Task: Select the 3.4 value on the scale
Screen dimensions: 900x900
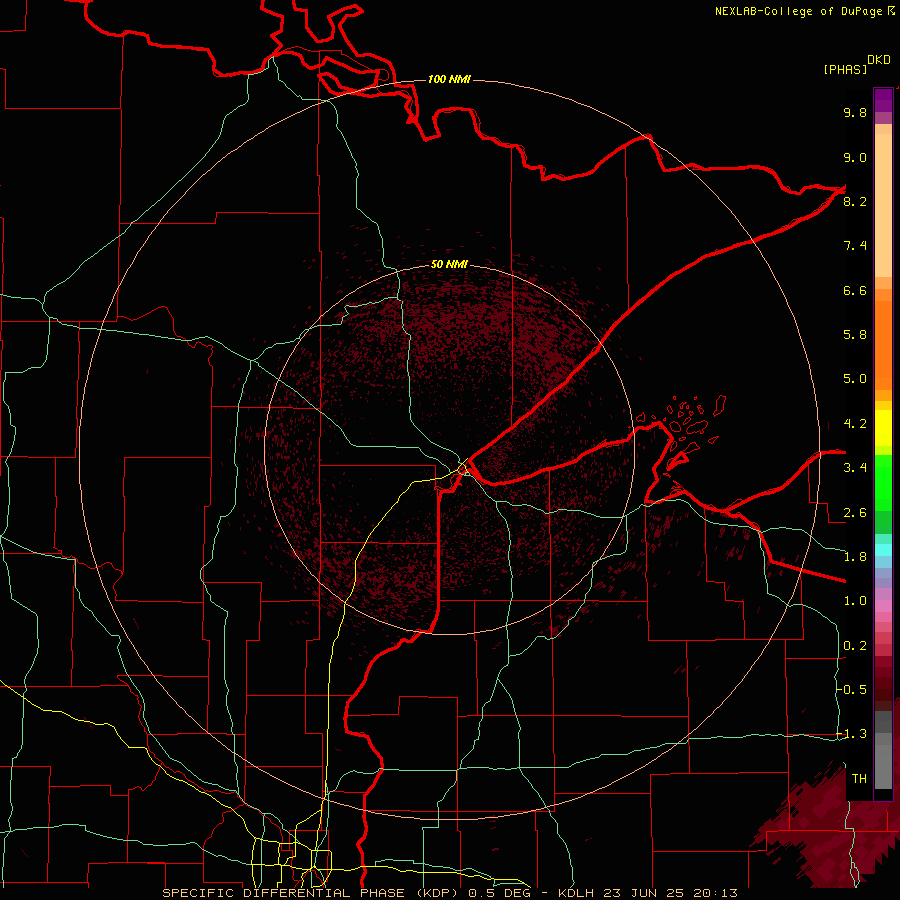Action: coord(855,468)
